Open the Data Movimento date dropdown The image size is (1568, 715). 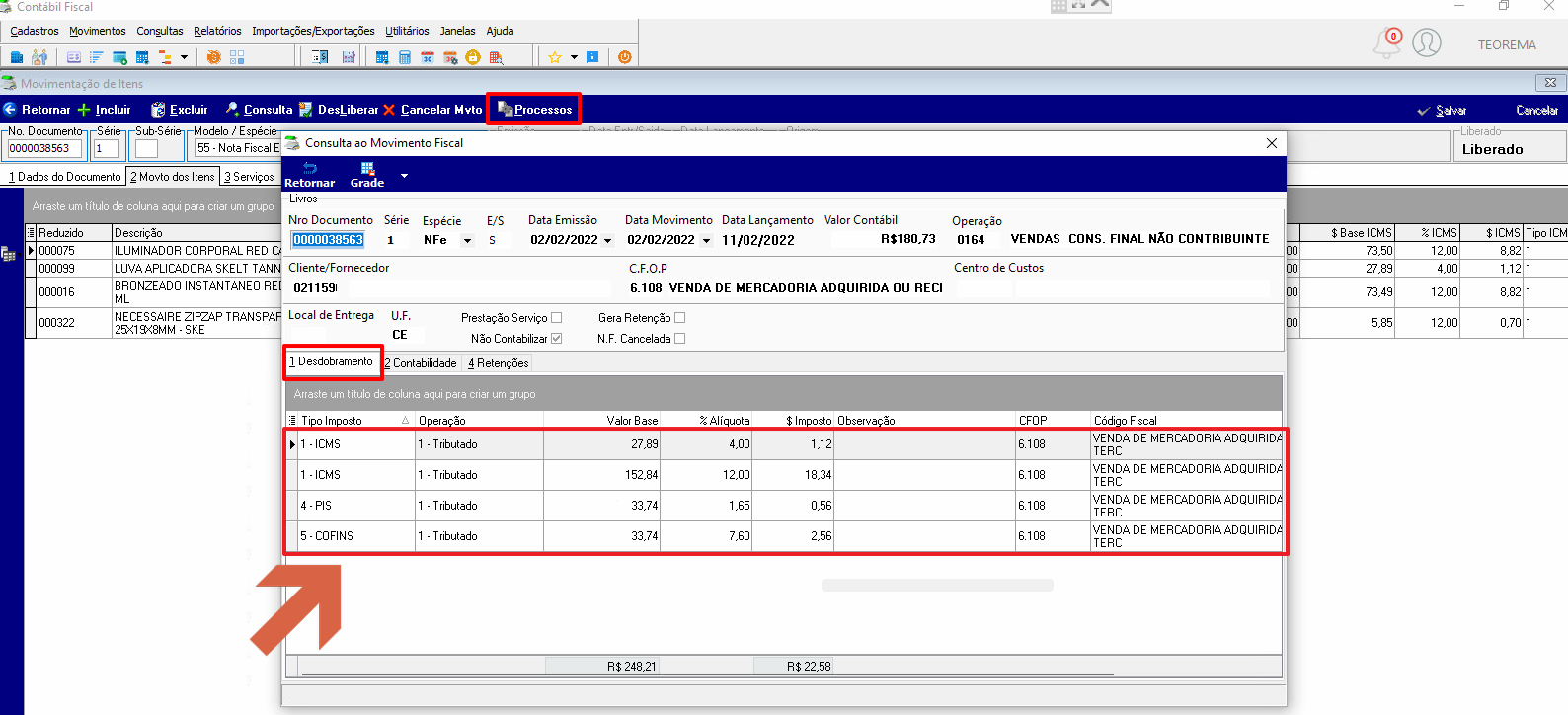pos(706,241)
